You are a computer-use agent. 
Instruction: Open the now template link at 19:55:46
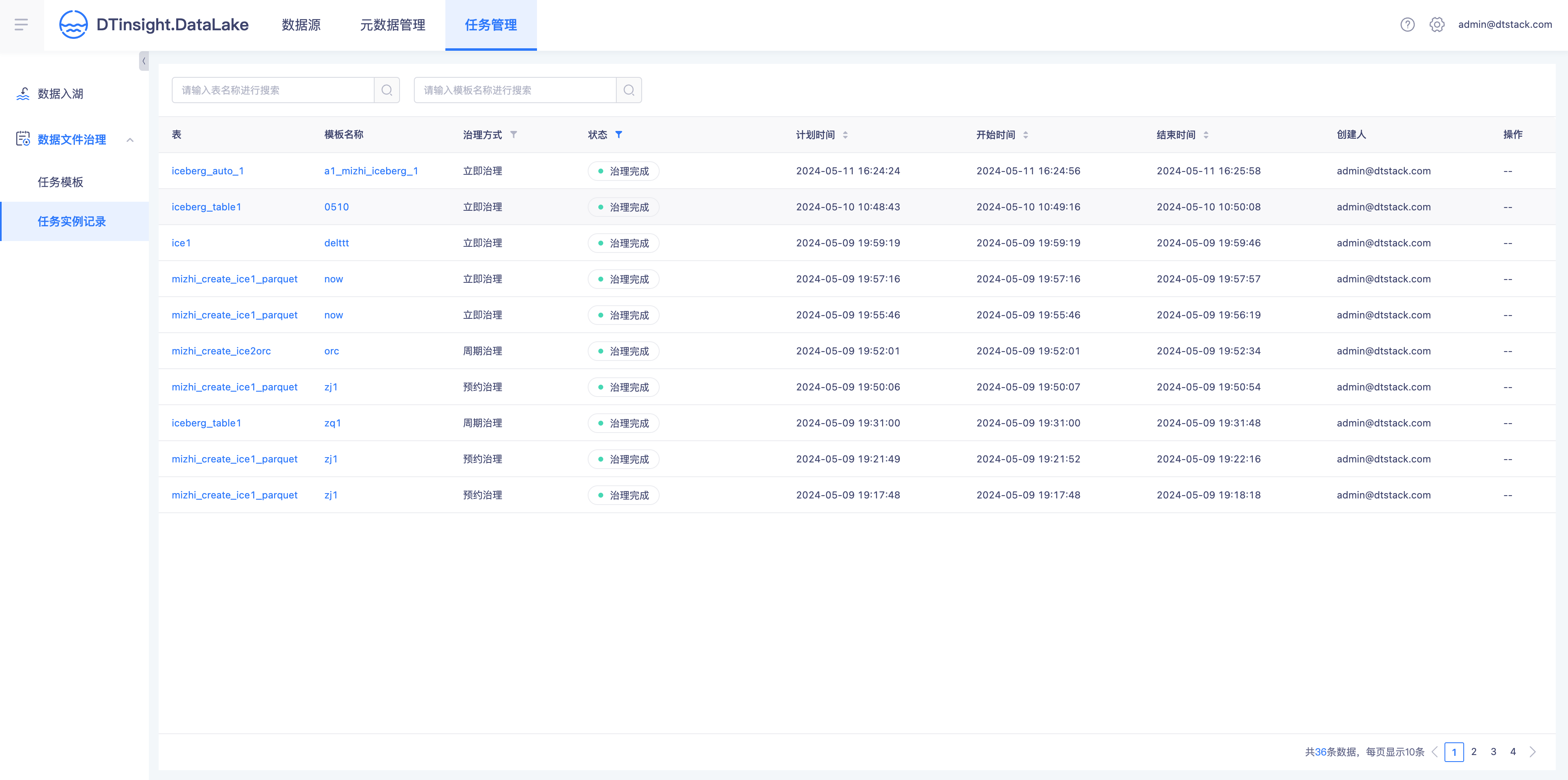[x=334, y=315]
